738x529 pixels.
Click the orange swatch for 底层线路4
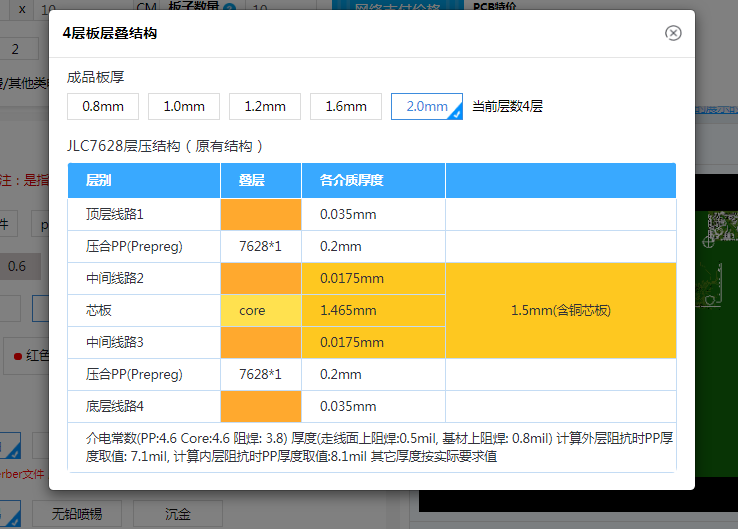point(261,406)
